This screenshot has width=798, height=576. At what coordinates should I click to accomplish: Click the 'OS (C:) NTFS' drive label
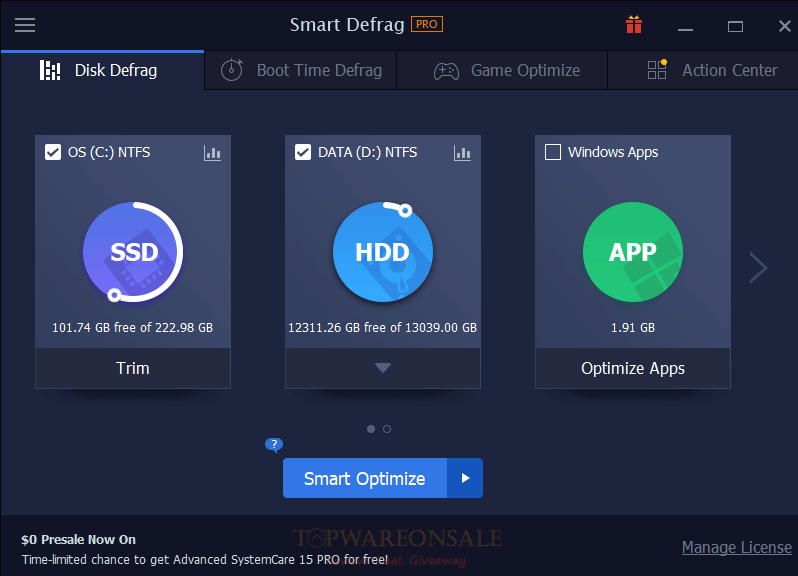[x=109, y=152]
